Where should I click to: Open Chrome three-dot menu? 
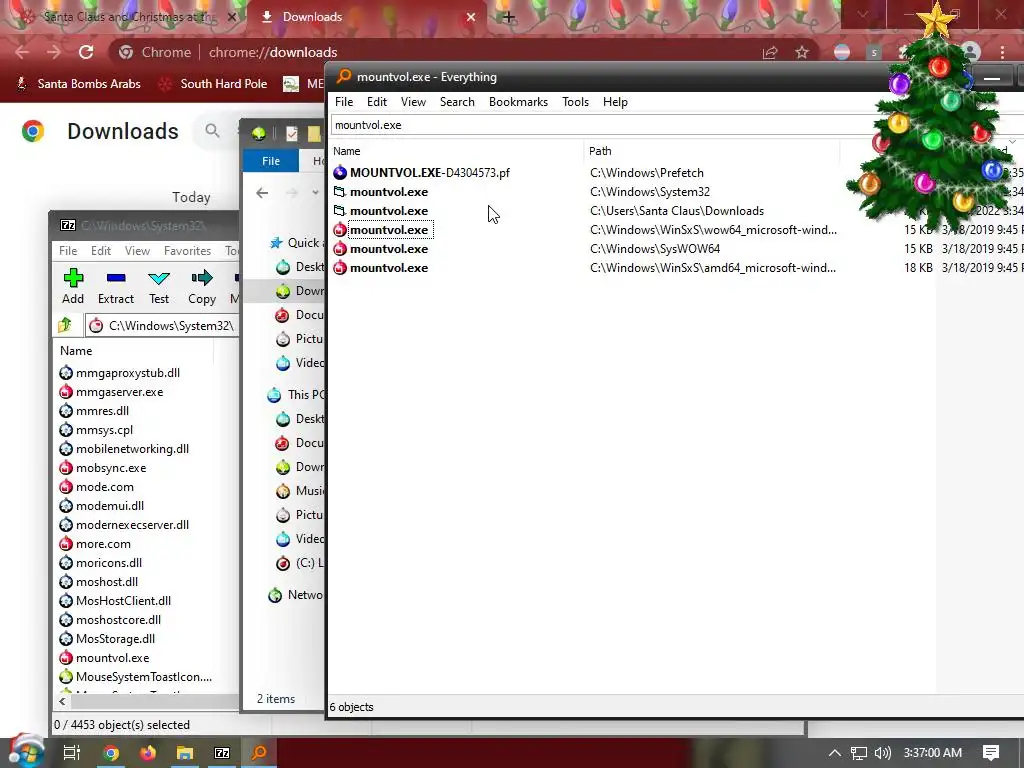point(1002,52)
